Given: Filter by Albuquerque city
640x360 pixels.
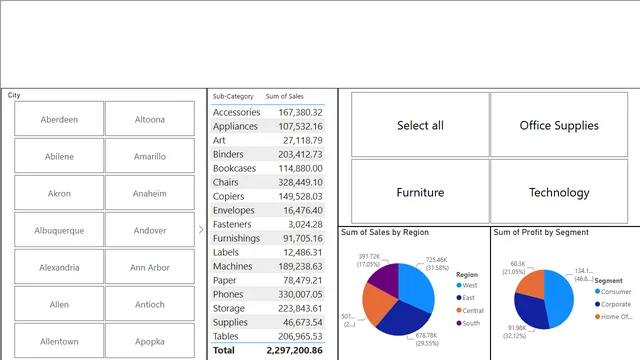Looking at the screenshot, I should tap(59, 230).
